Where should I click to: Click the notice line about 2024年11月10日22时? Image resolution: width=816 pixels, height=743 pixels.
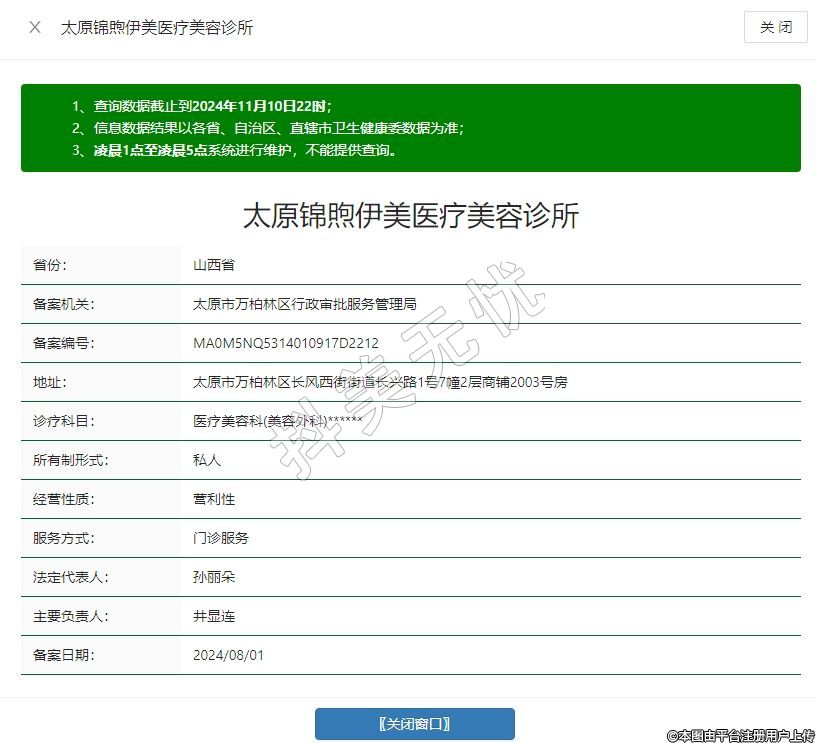point(212,106)
